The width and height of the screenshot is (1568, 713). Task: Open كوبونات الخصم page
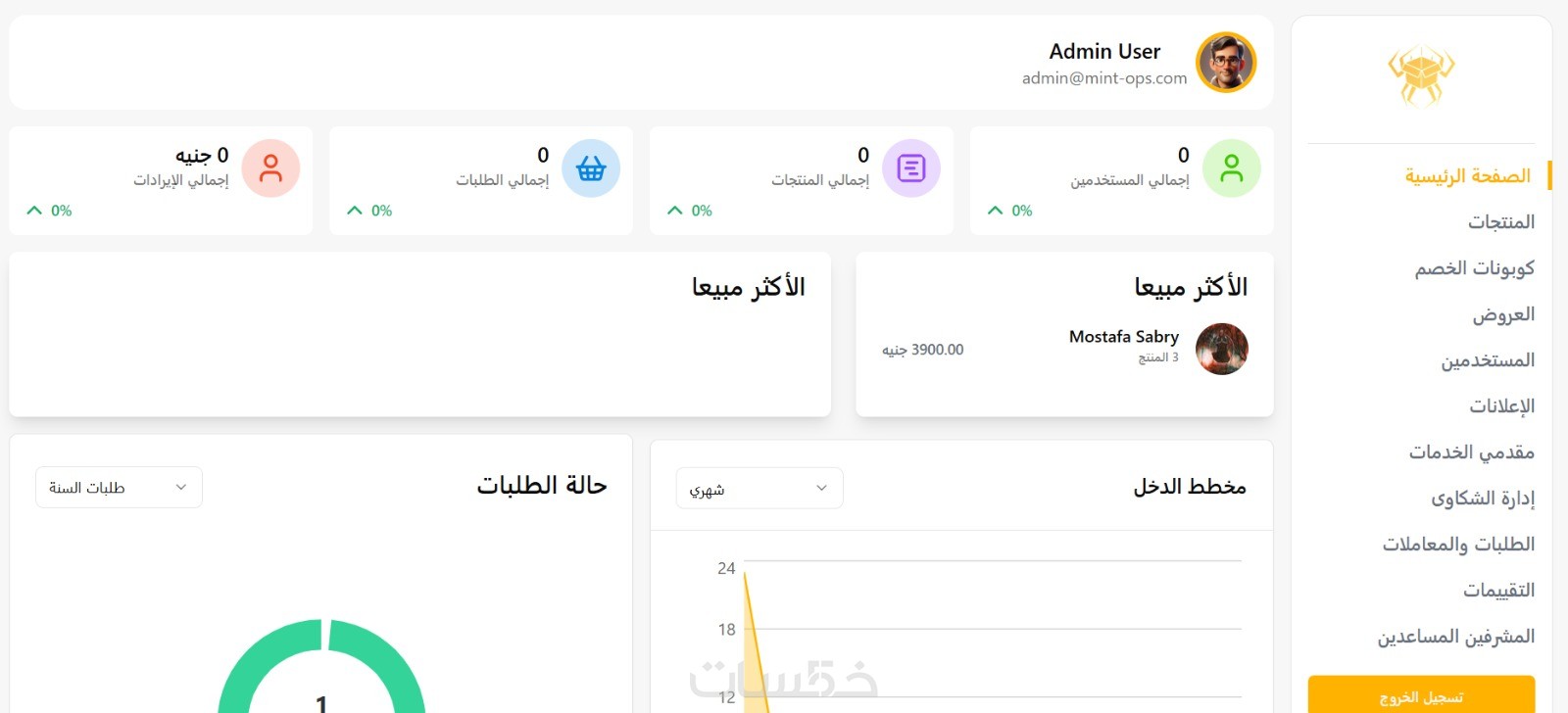pyautogui.click(x=1474, y=267)
